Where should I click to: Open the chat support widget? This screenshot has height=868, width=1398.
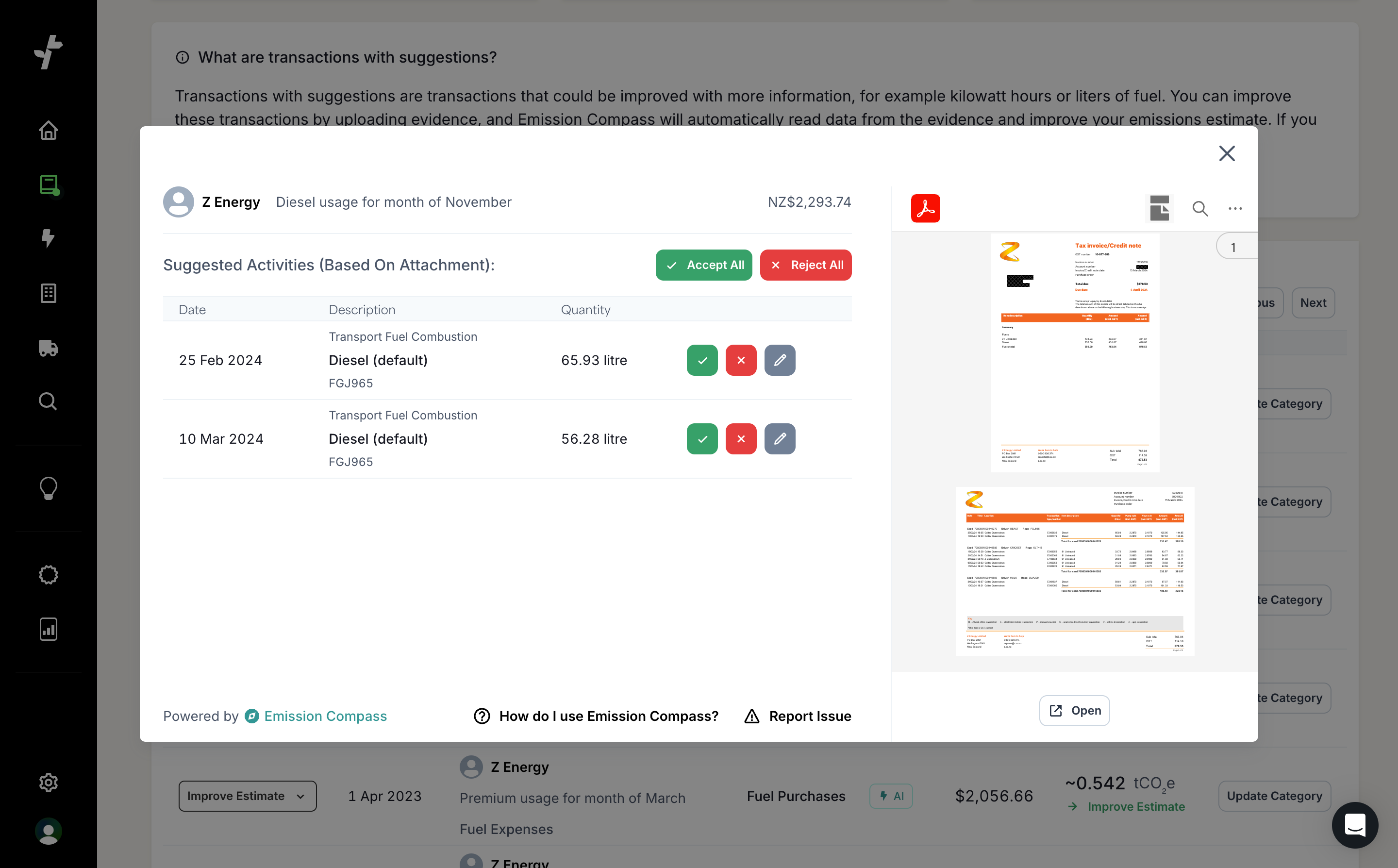pyautogui.click(x=1354, y=824)
